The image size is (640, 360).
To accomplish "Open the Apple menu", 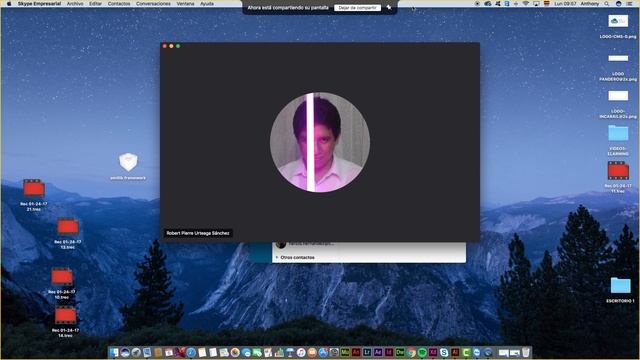I will coord(9,4).
